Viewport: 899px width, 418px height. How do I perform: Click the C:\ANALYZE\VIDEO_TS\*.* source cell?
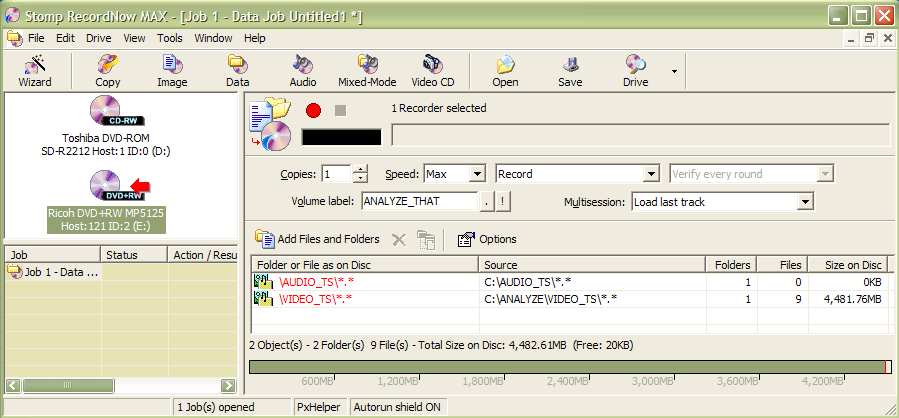coord(592,299)
